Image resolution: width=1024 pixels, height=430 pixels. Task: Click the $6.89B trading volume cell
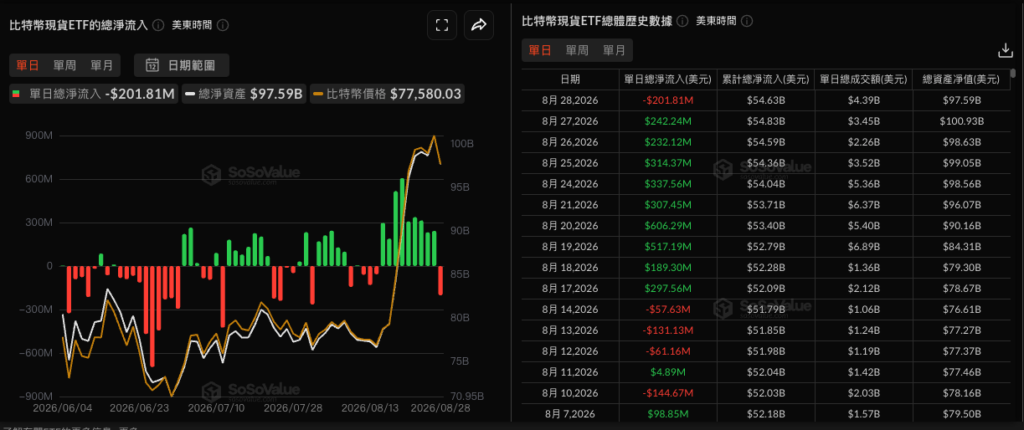pyautogui.click(x=863, y=246)
